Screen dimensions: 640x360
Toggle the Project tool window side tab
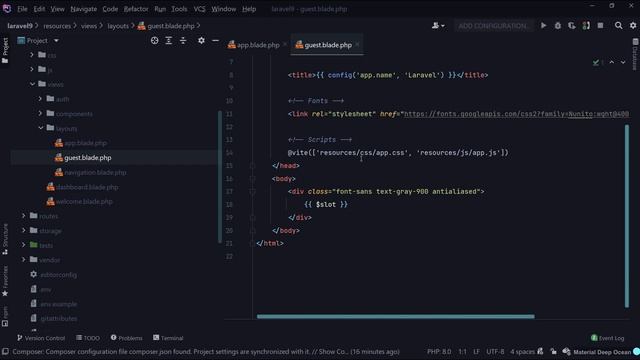coord(5,50)
